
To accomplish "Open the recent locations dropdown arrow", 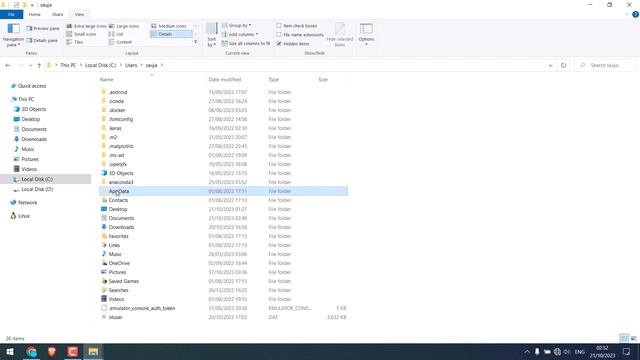I will (x=30, y=65).
